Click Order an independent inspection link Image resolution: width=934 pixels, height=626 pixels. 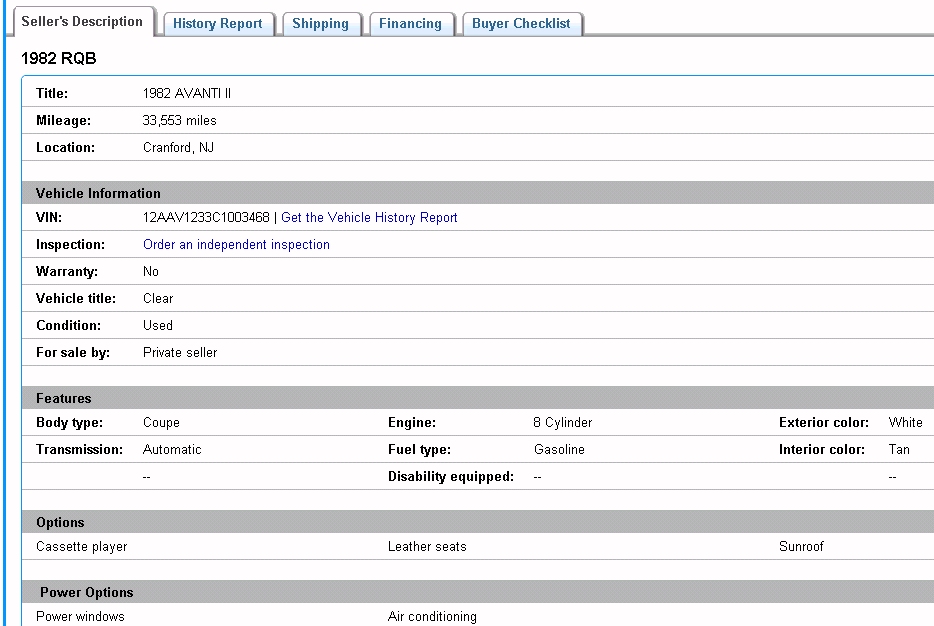click(x=236, y=244)
